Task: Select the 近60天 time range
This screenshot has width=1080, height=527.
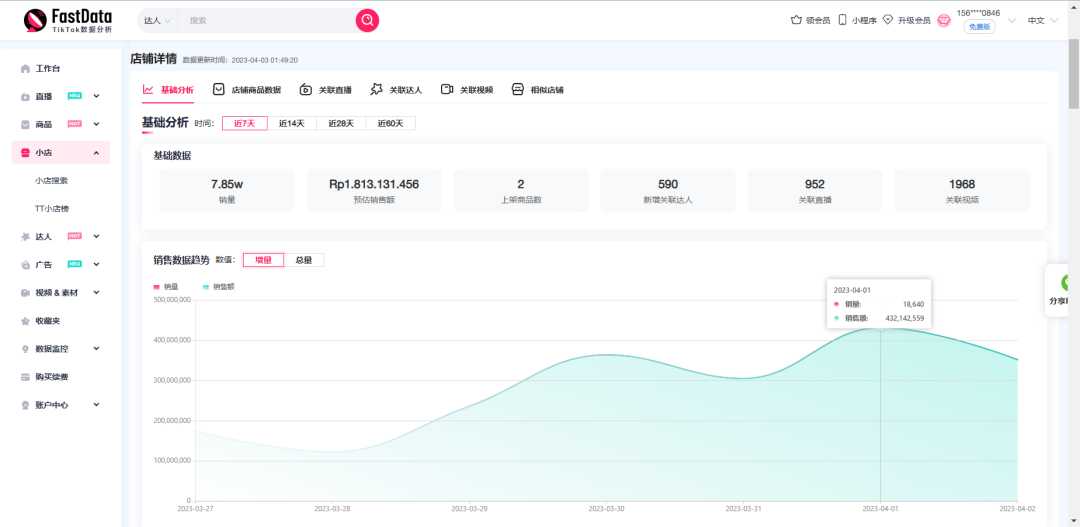Action: (x=391, y=123)
